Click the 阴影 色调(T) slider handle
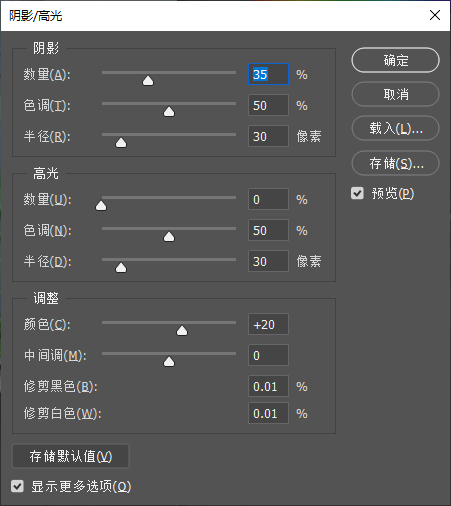Screen dimensions: 451x506 click(x=169, y=112)
